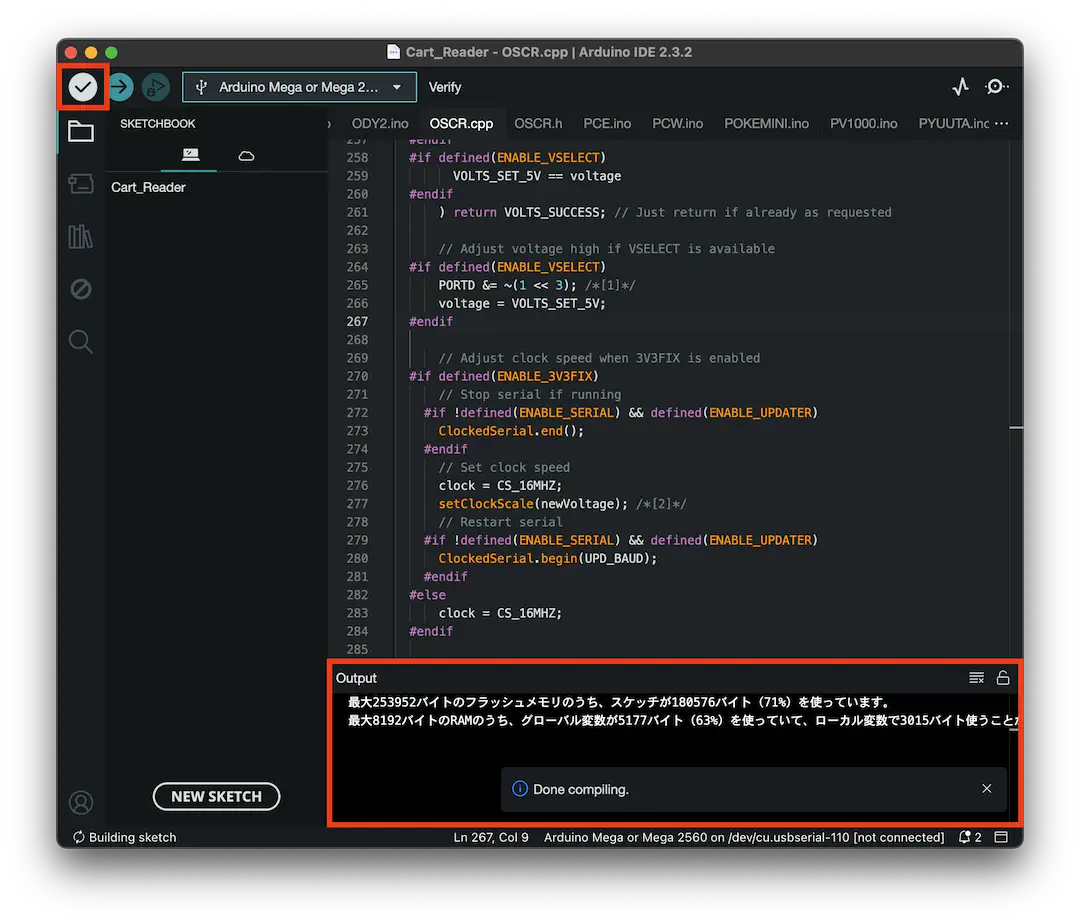
Task: Click the NEW SKETCH button
Action: [216, 796]
